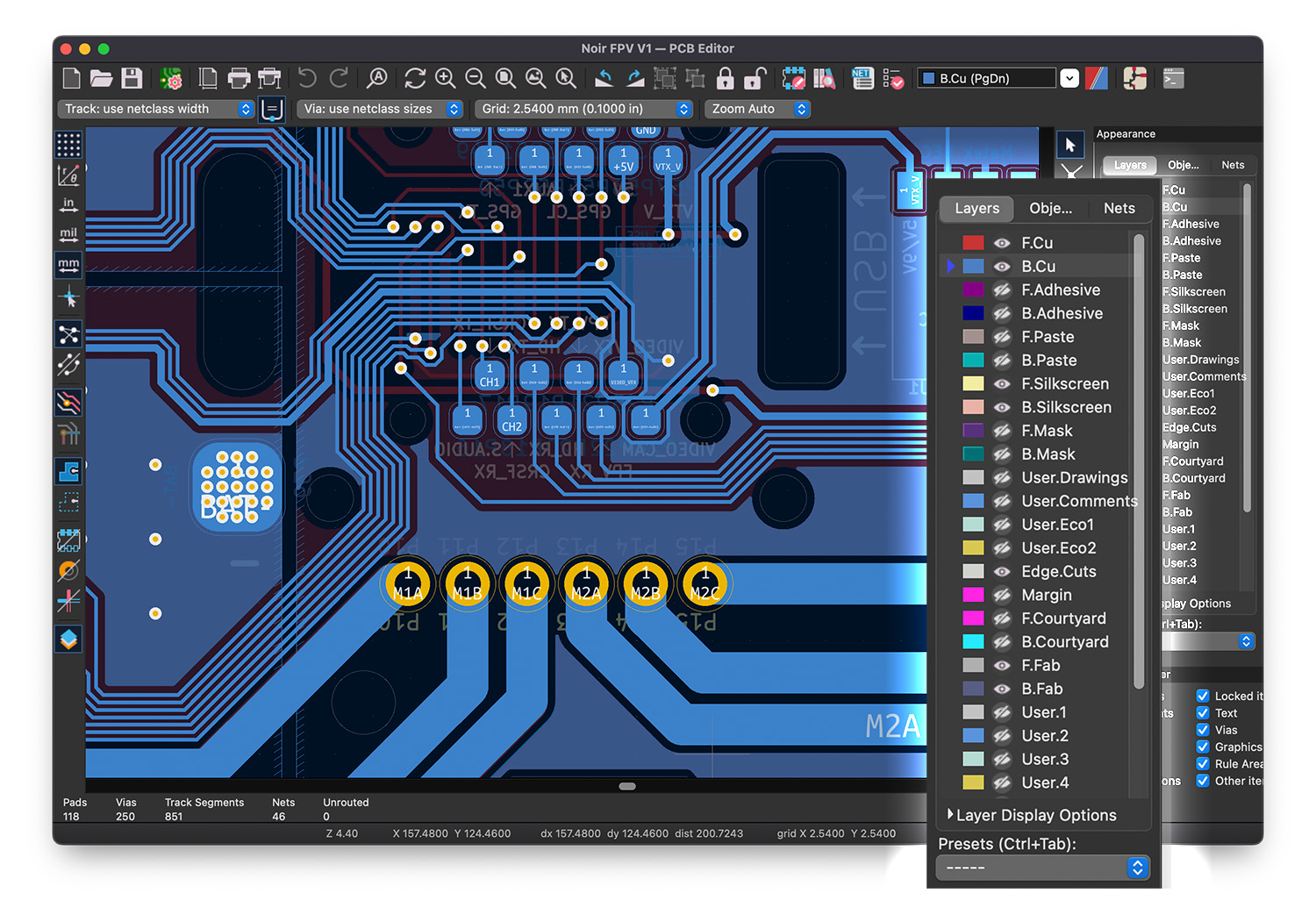Select the User.Comments layer entry
This screenshot has height=915, width=1316.
click(1078, 501)
